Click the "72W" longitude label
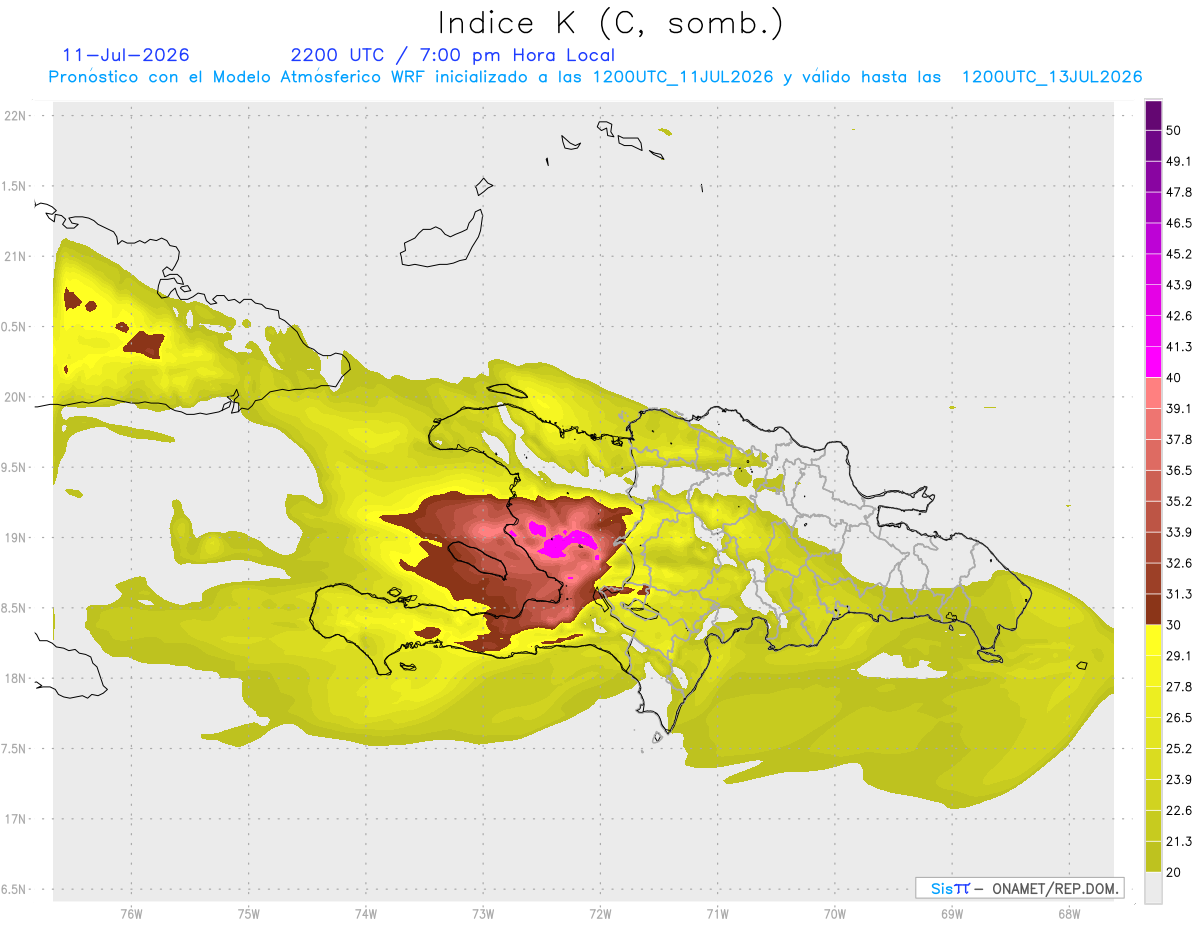The height and width of the screenshot is (927, 1200). [600, 913]
